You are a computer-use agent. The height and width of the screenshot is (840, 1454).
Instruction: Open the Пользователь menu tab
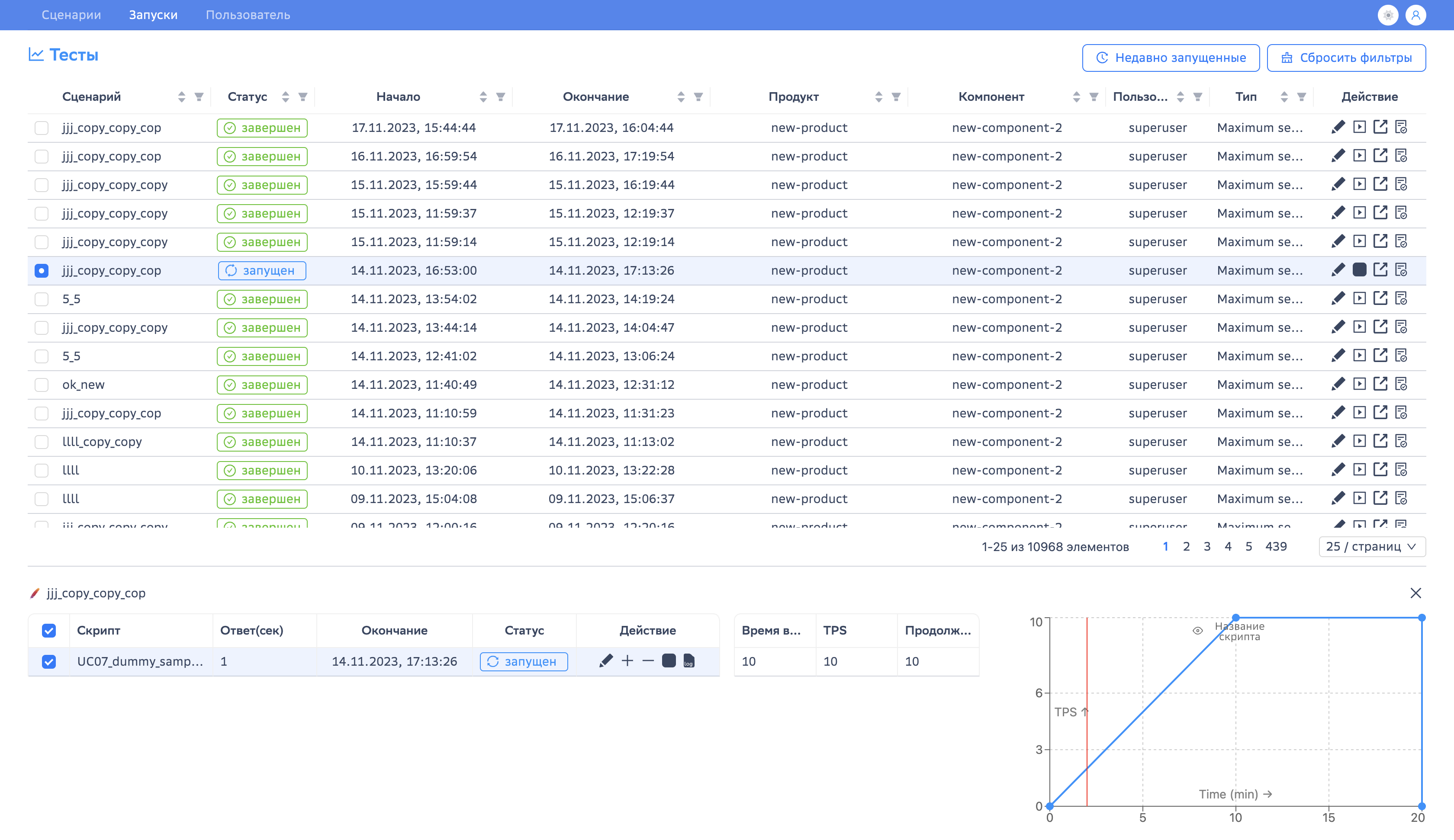(x=248, y=15)
